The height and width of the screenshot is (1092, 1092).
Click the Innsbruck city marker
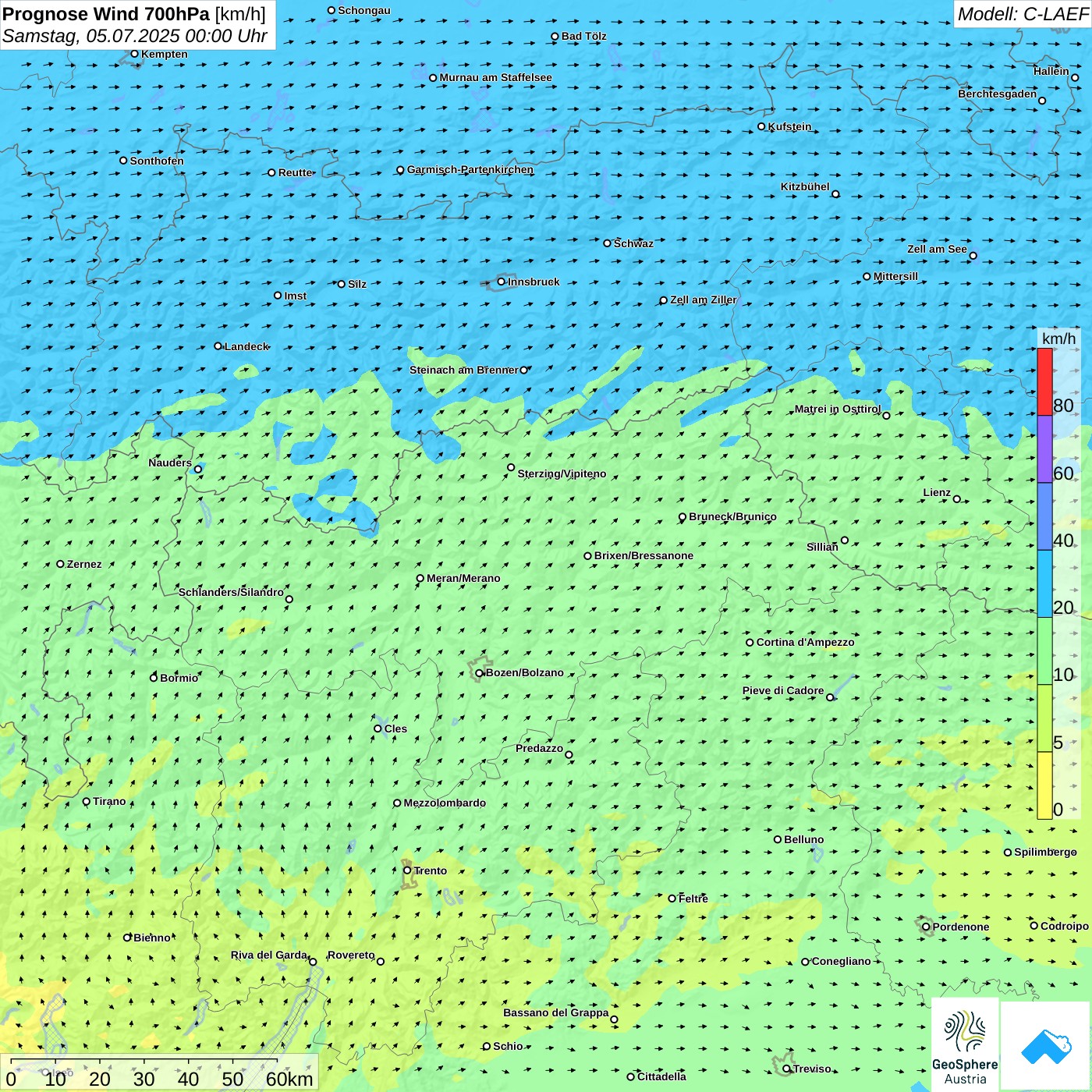pyautogui.click(x=502, y=282)
